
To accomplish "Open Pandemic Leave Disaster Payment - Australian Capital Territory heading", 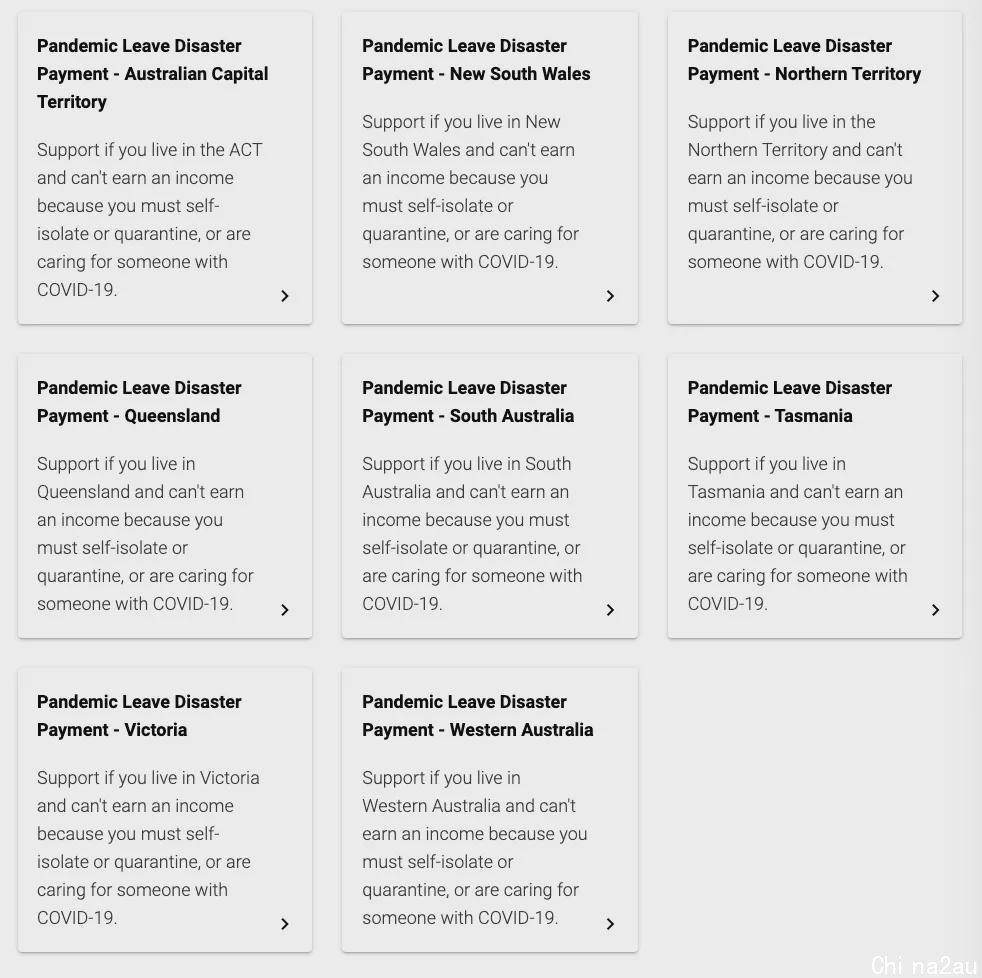I will click(x=152, y=74).
